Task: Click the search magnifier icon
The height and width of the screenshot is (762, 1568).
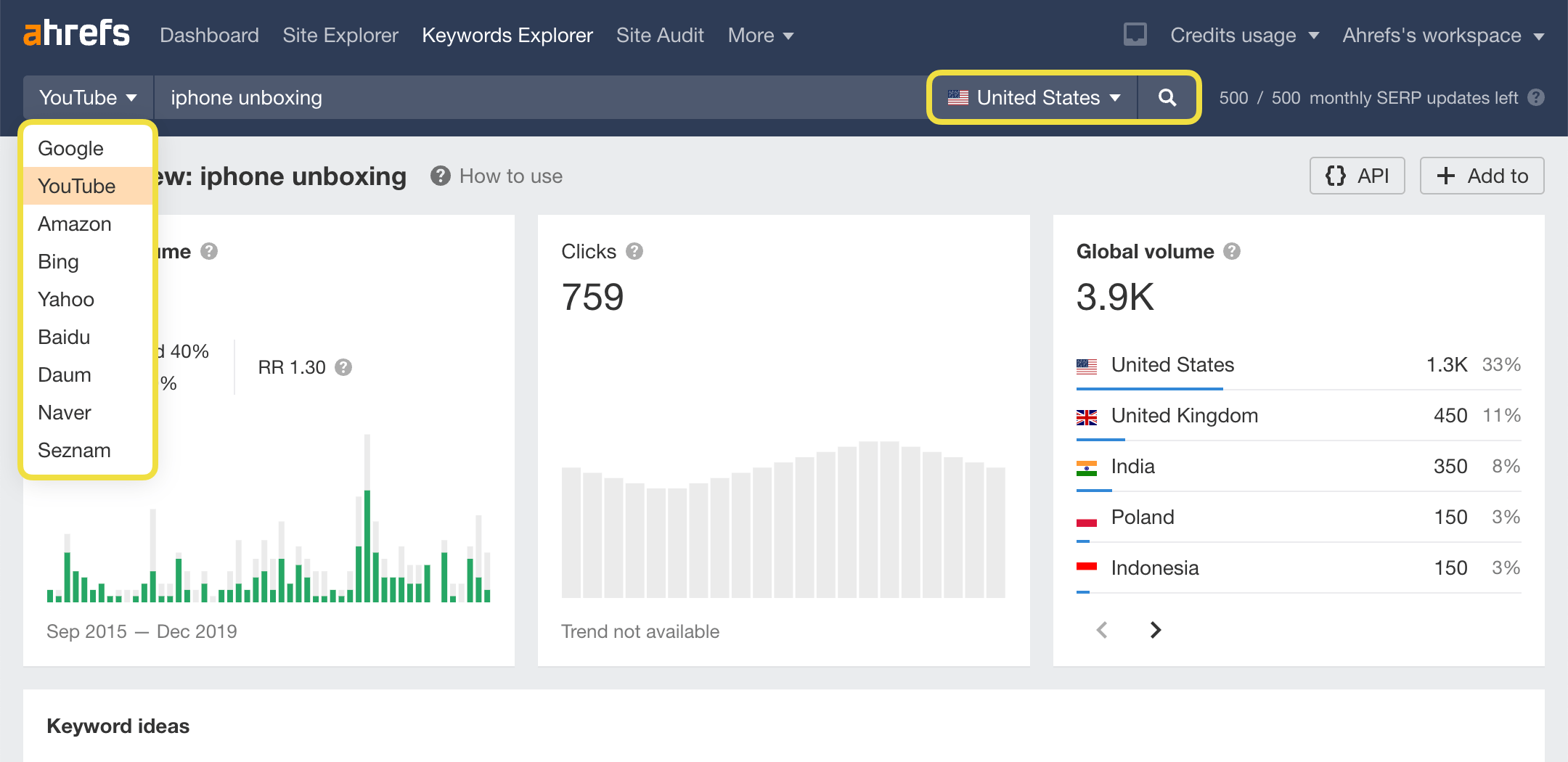Action: [x=1167, y=97]
